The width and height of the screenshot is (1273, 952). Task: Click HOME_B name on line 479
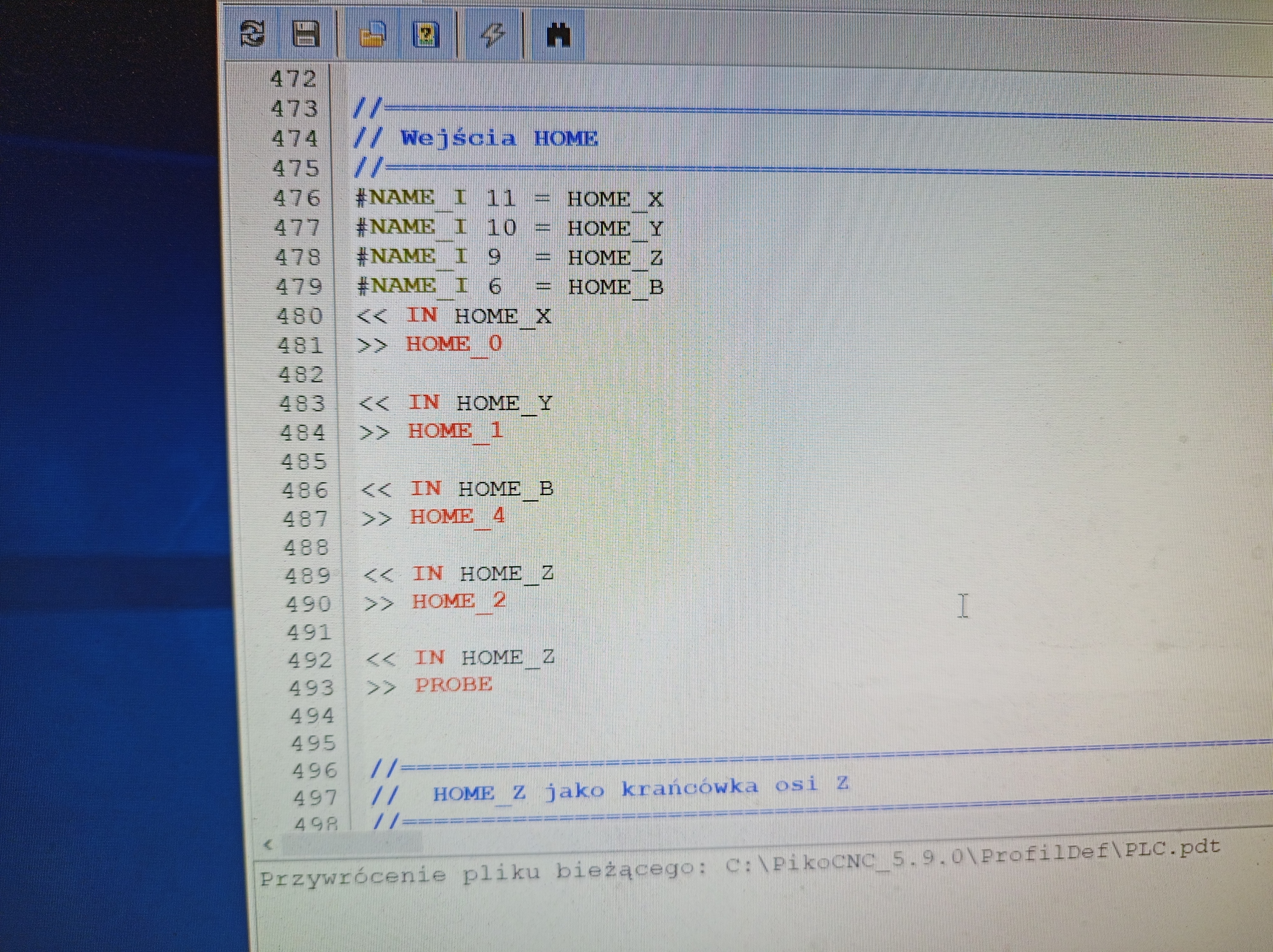(x=616, y=287)
